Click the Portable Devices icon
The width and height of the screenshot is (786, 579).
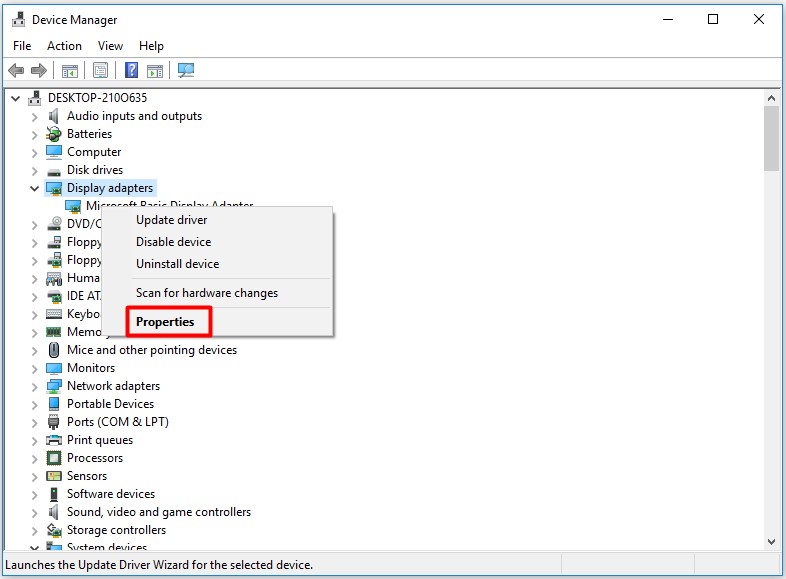[x=54, y=404]
